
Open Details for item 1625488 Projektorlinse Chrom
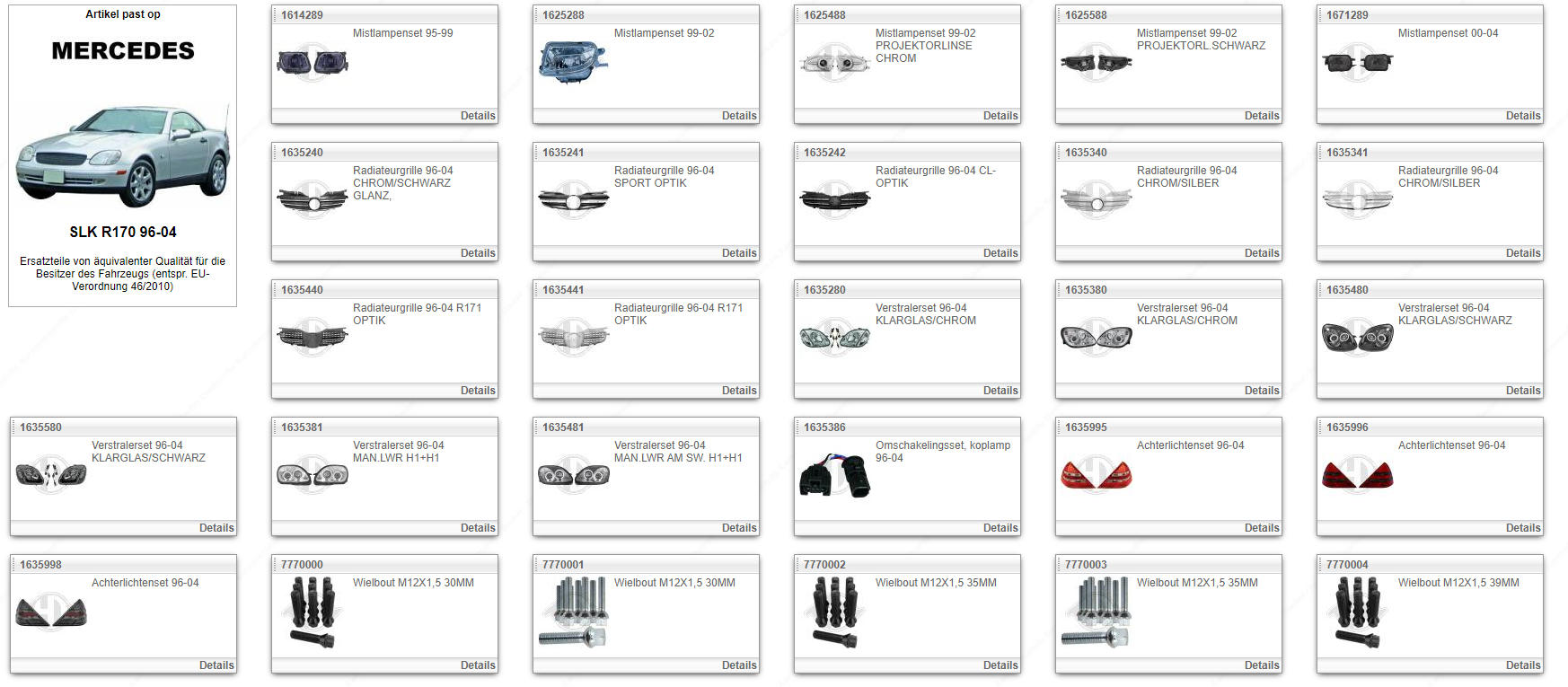click(x=1000, y=116)
